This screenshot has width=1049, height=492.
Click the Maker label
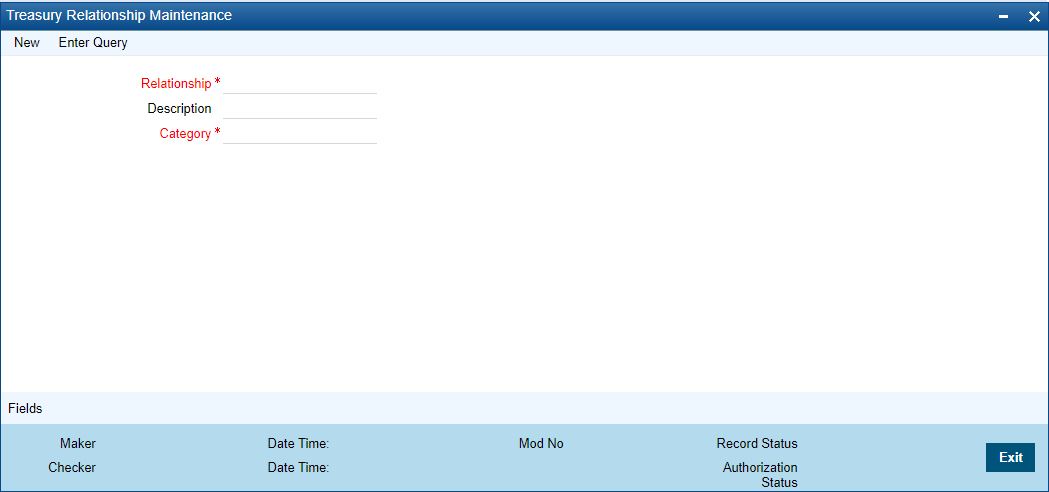(x=78, y=443)
